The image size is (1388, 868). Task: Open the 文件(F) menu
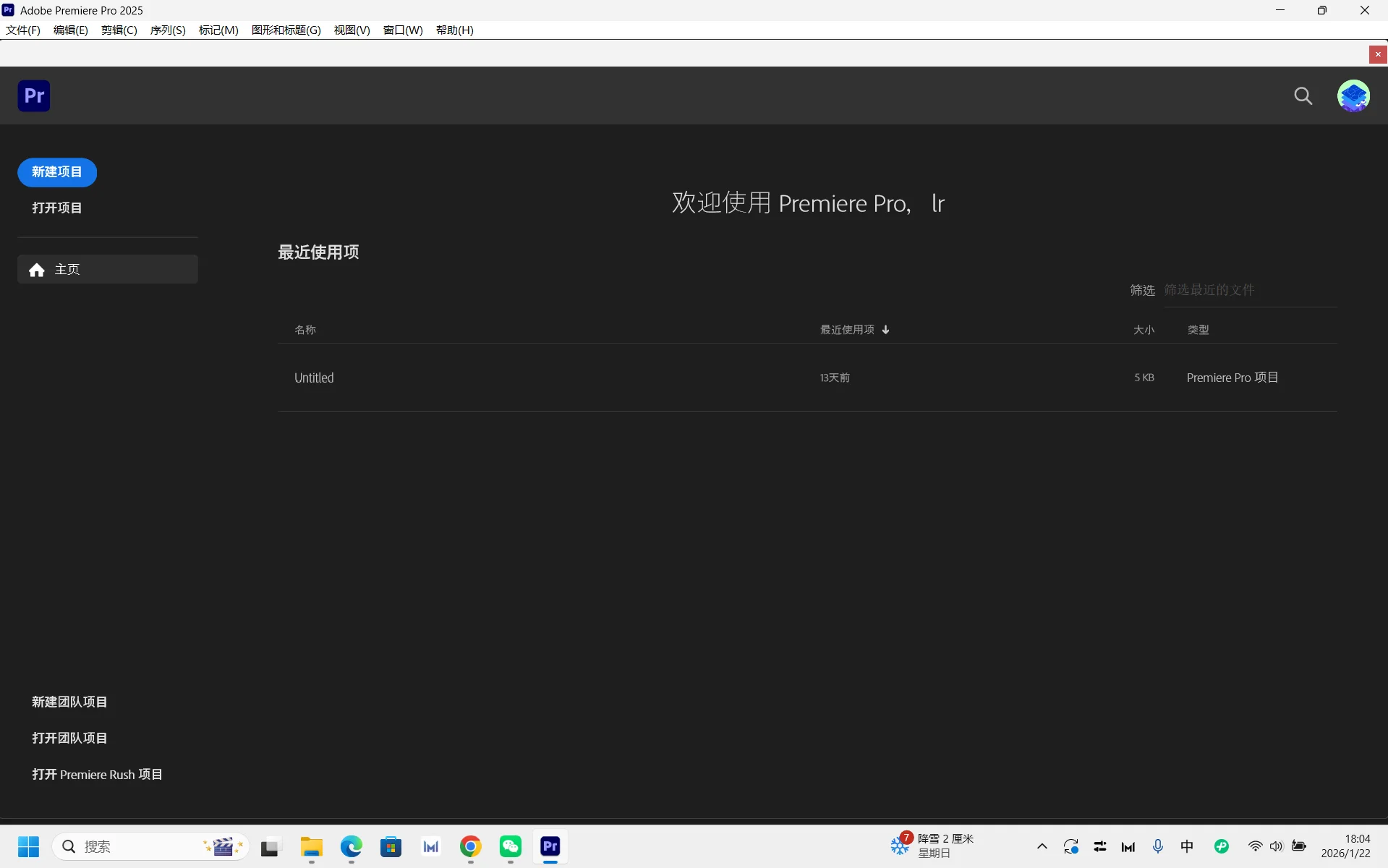pos(23,30)
